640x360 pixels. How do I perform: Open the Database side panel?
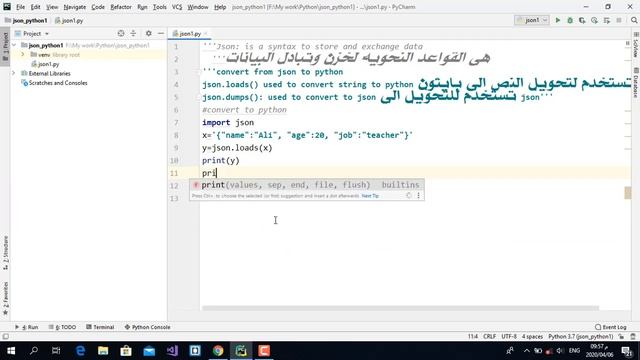(636, 83)
